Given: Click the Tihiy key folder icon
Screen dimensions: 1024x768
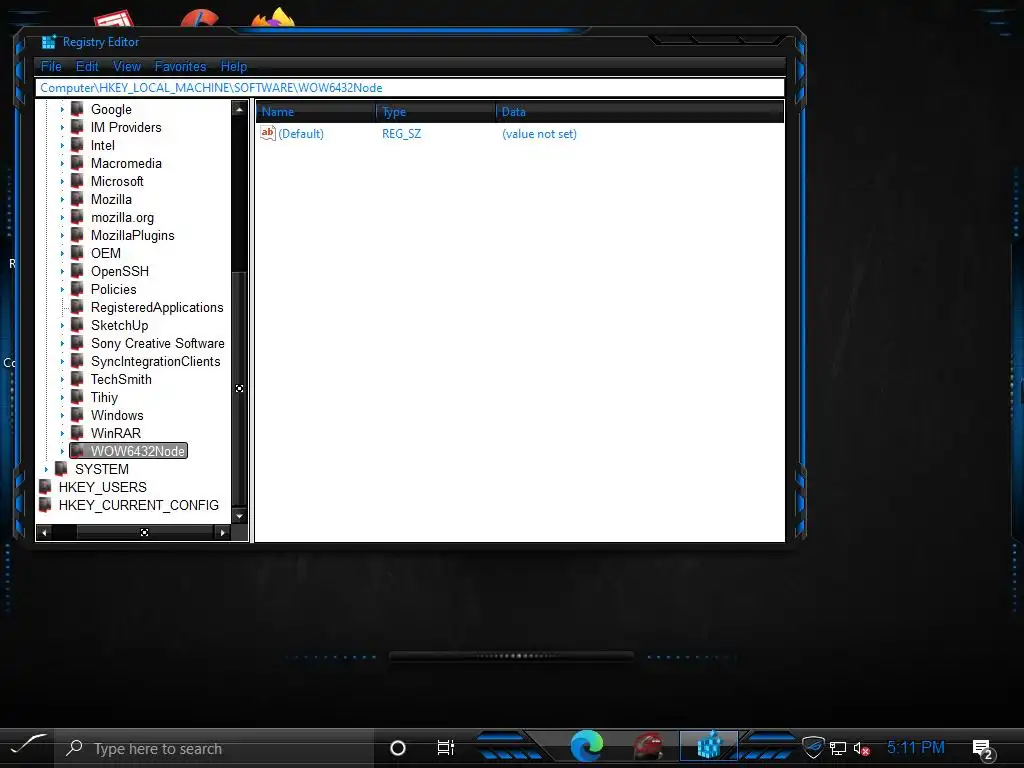Looking at the screenshot, I should coord(77,396).
